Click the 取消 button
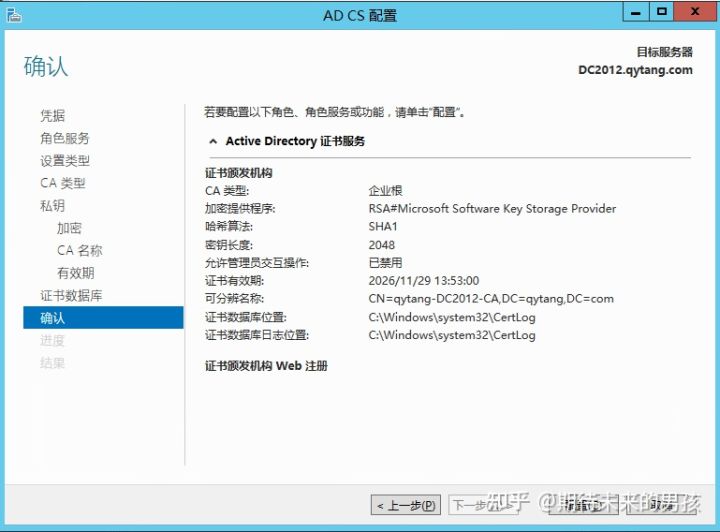Image resolution: width=720 pixels, height=532 pixels. click(x=661, y=505)
